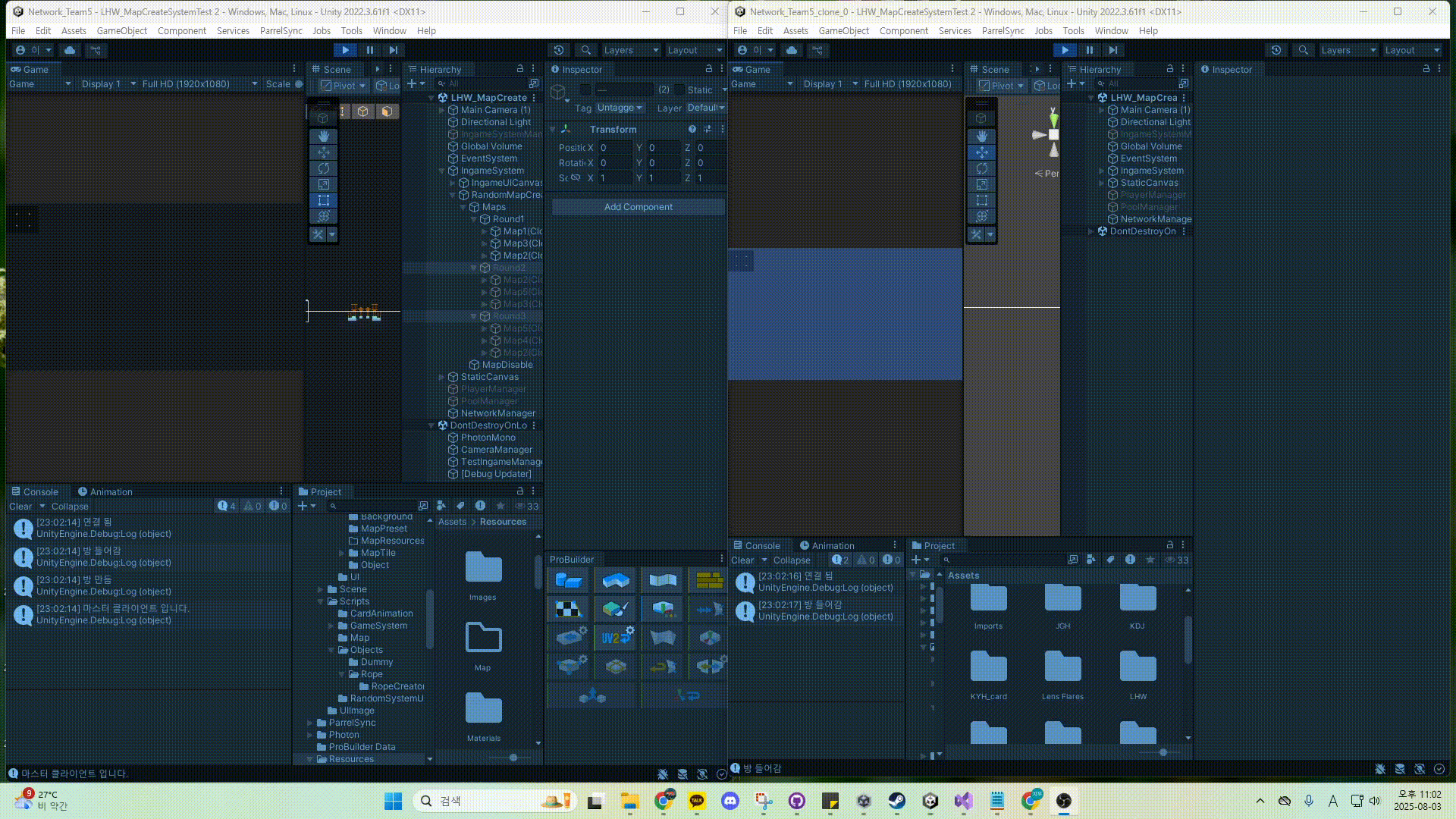Select the Hand tool in left Scene view
Screen dimensions: 1456x819
(324, 136)
